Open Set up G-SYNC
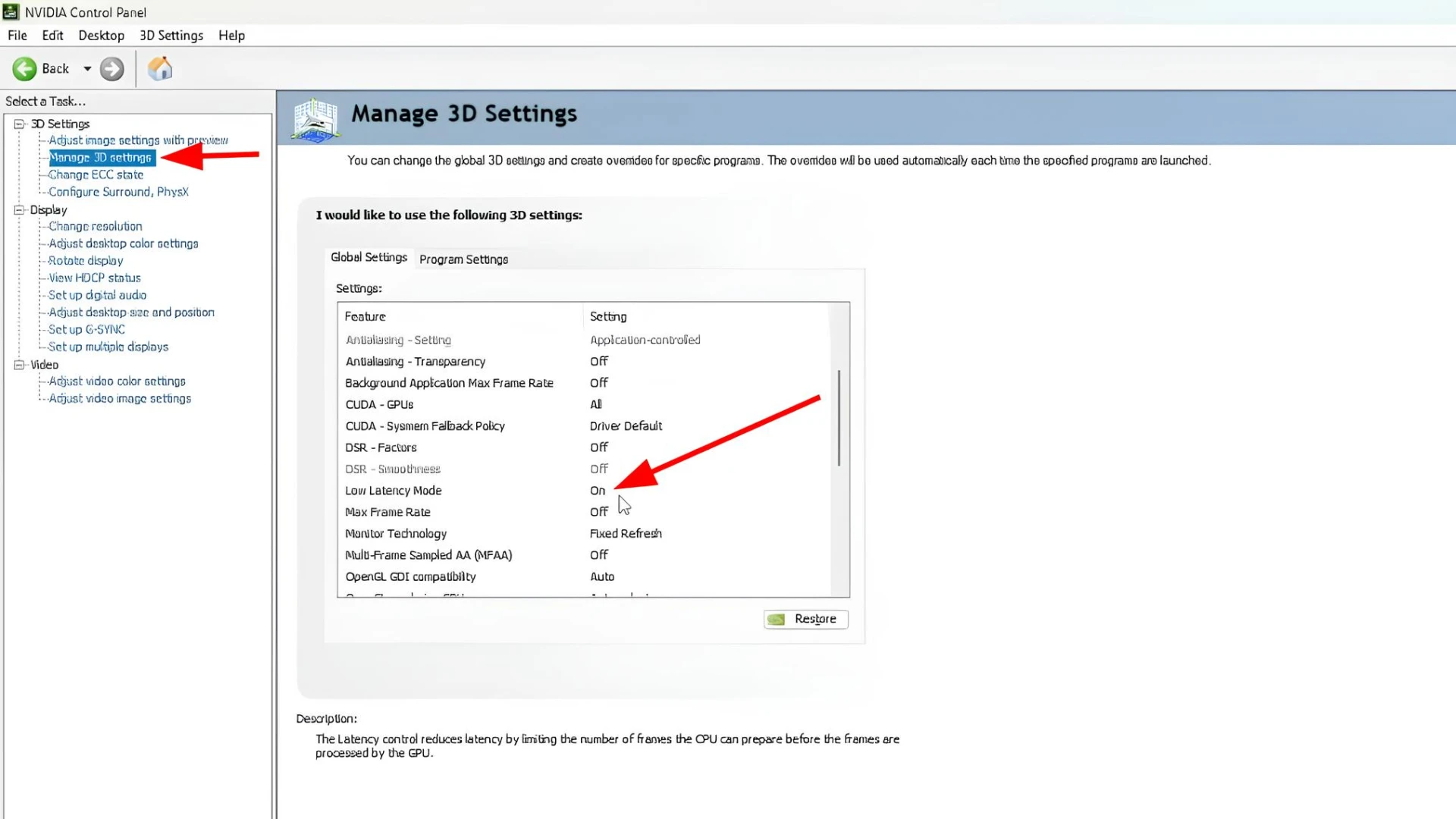 [86, 330]
